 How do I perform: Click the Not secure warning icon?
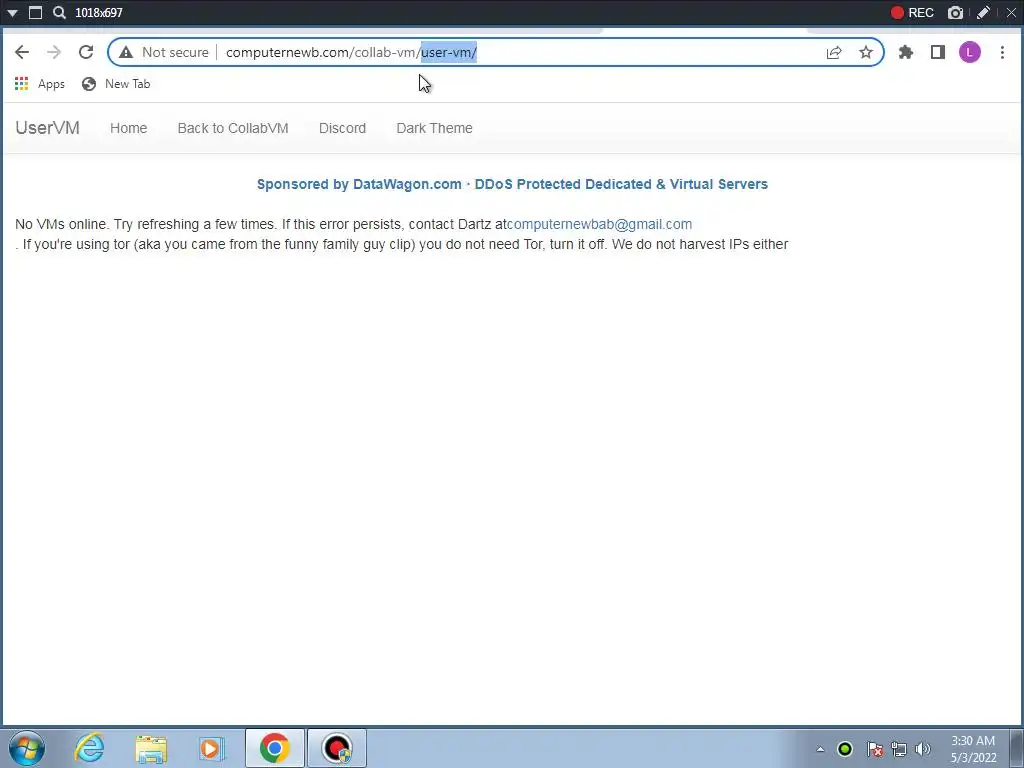click(x=126, y=52)
